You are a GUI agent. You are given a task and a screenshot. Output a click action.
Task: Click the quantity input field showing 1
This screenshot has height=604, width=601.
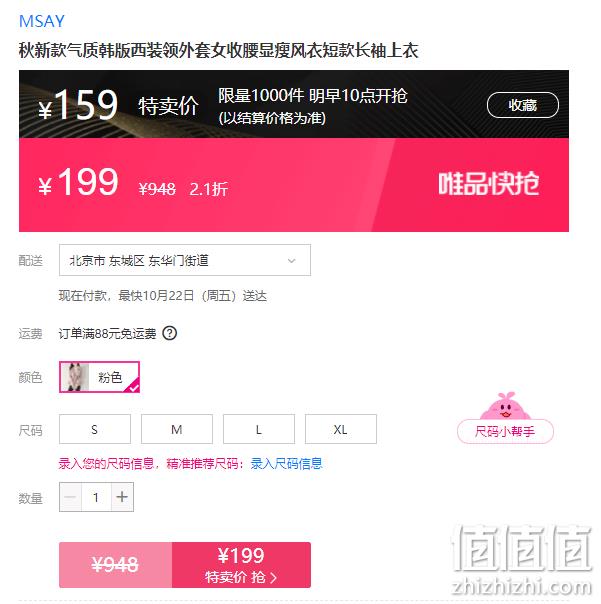(96, 497)
